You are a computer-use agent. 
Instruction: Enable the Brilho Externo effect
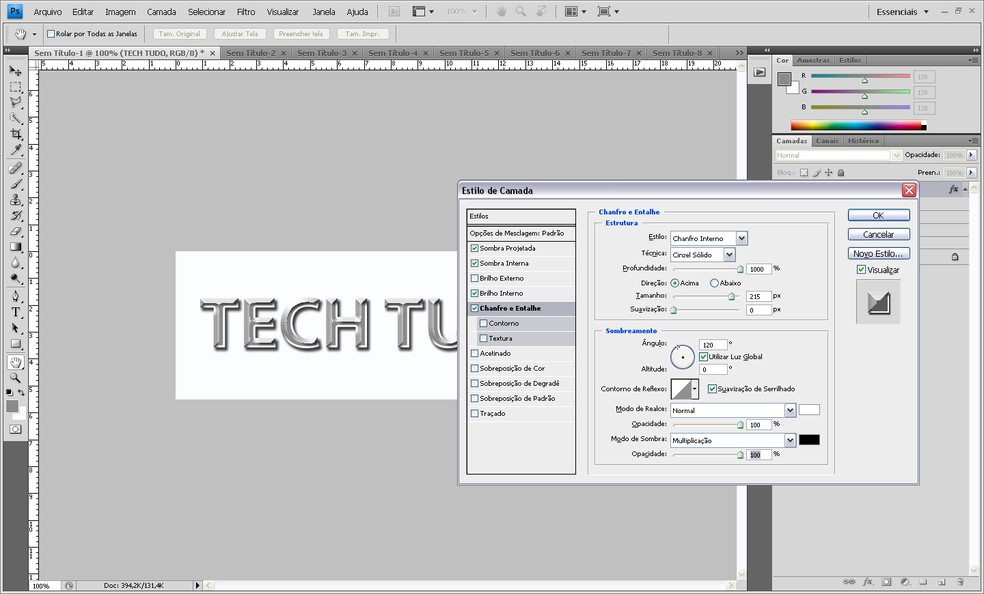(x=475, y=278)
